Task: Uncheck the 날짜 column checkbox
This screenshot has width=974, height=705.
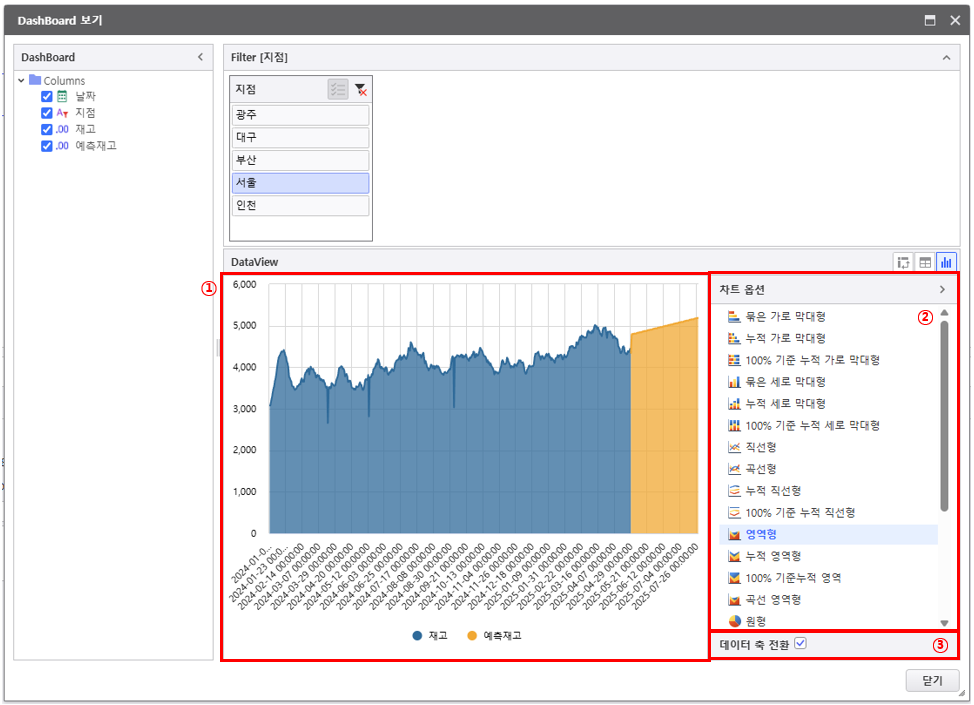Action: tap(47, 97)
